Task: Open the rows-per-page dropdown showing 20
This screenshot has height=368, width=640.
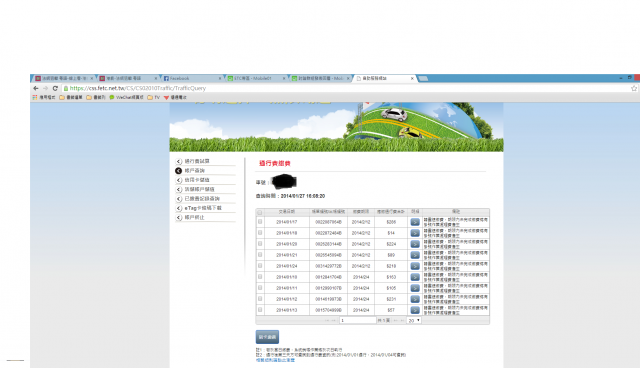Action: [x=414, y=321]
